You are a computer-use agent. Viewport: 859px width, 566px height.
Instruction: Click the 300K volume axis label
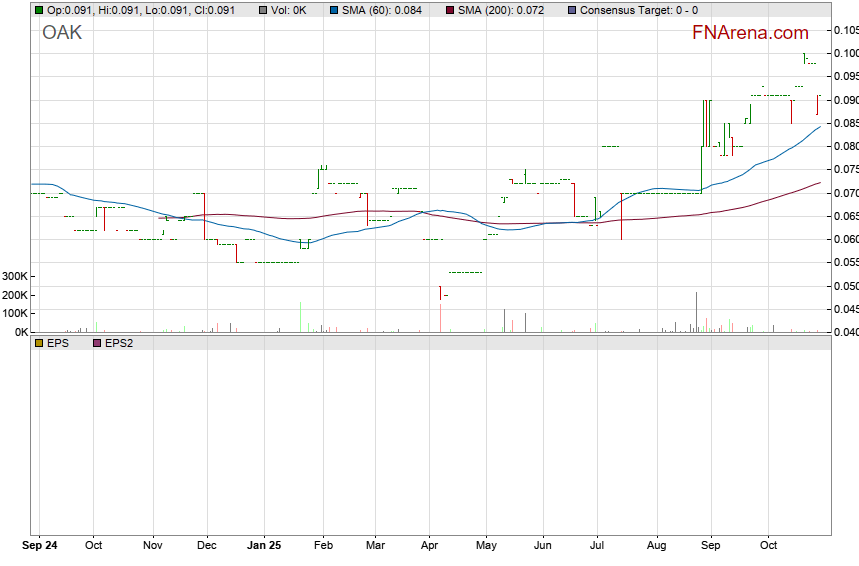[x=14, y=276]
